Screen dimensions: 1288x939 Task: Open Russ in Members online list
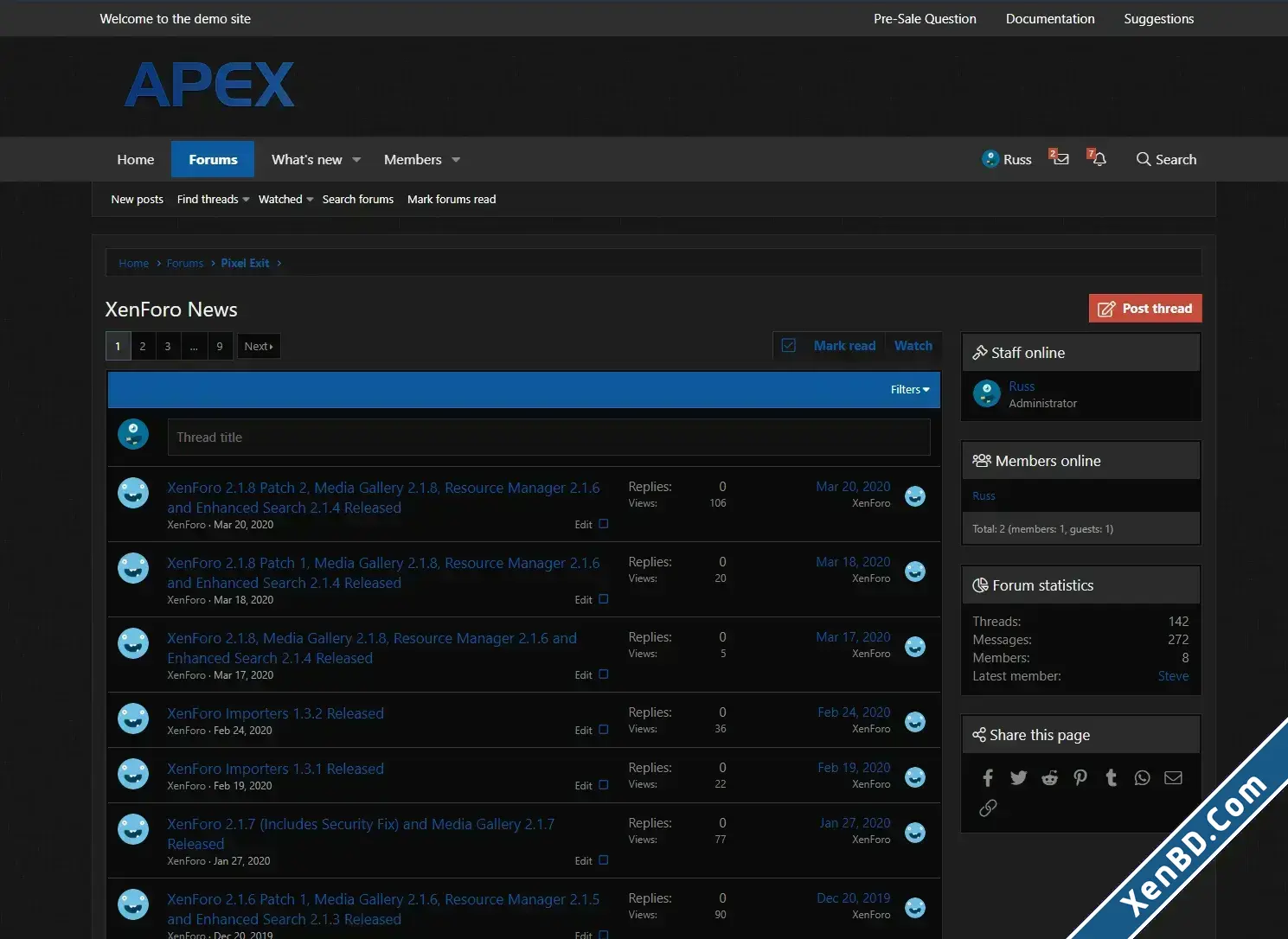click(x=984, y=495)
